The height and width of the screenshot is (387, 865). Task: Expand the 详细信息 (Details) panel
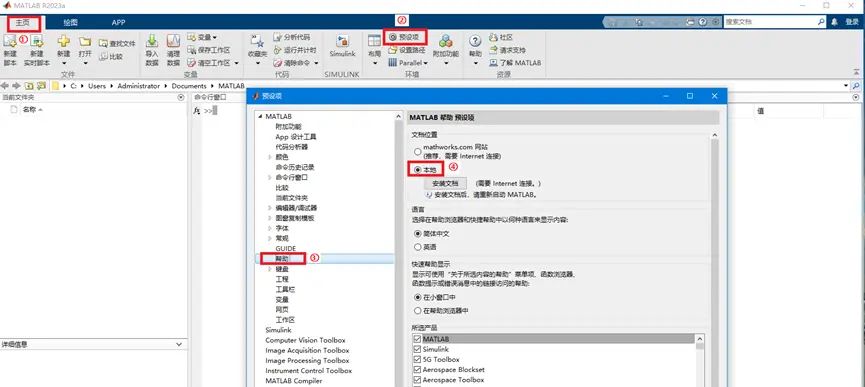click(178, 345)
